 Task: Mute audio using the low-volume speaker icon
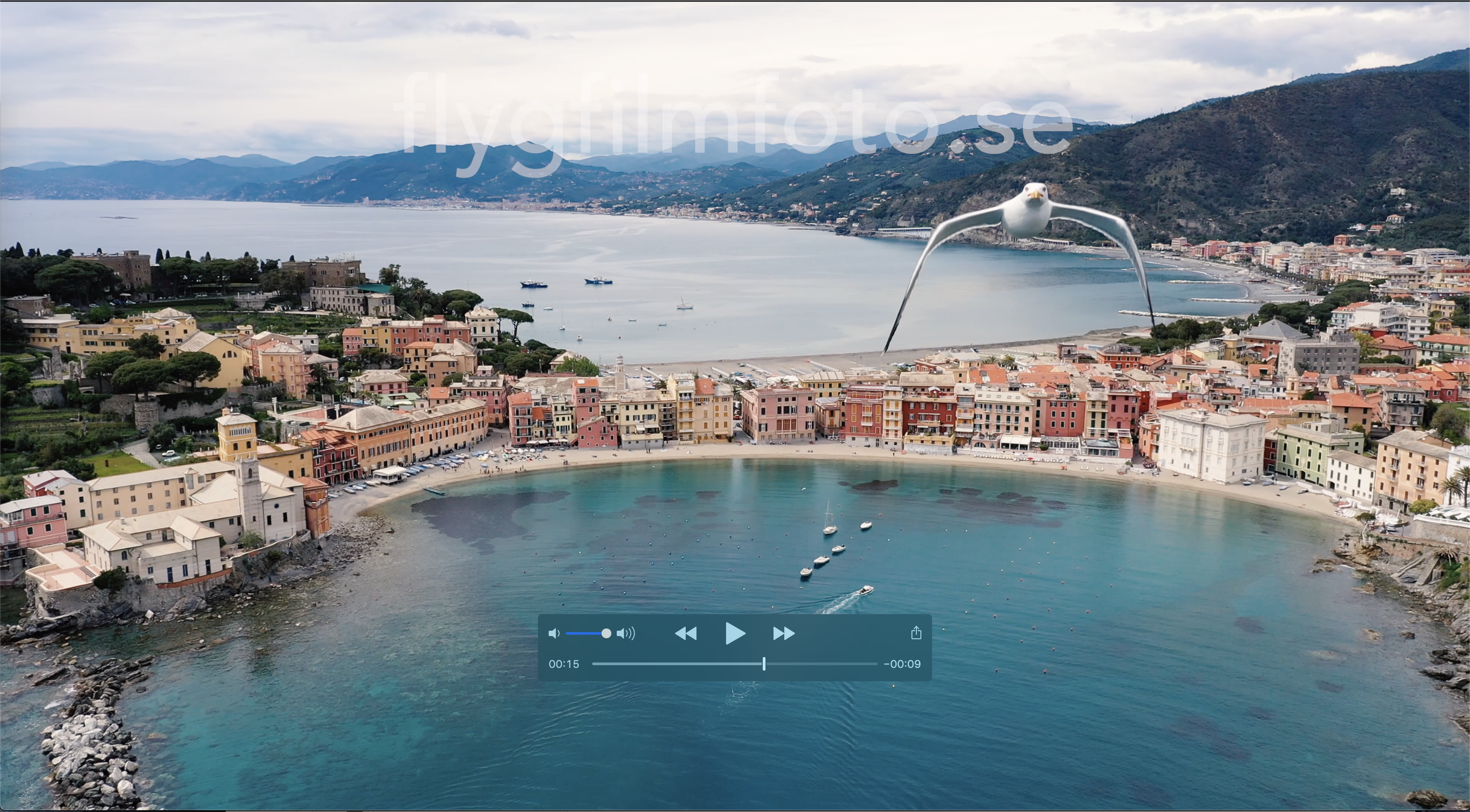tap(554, 633)
